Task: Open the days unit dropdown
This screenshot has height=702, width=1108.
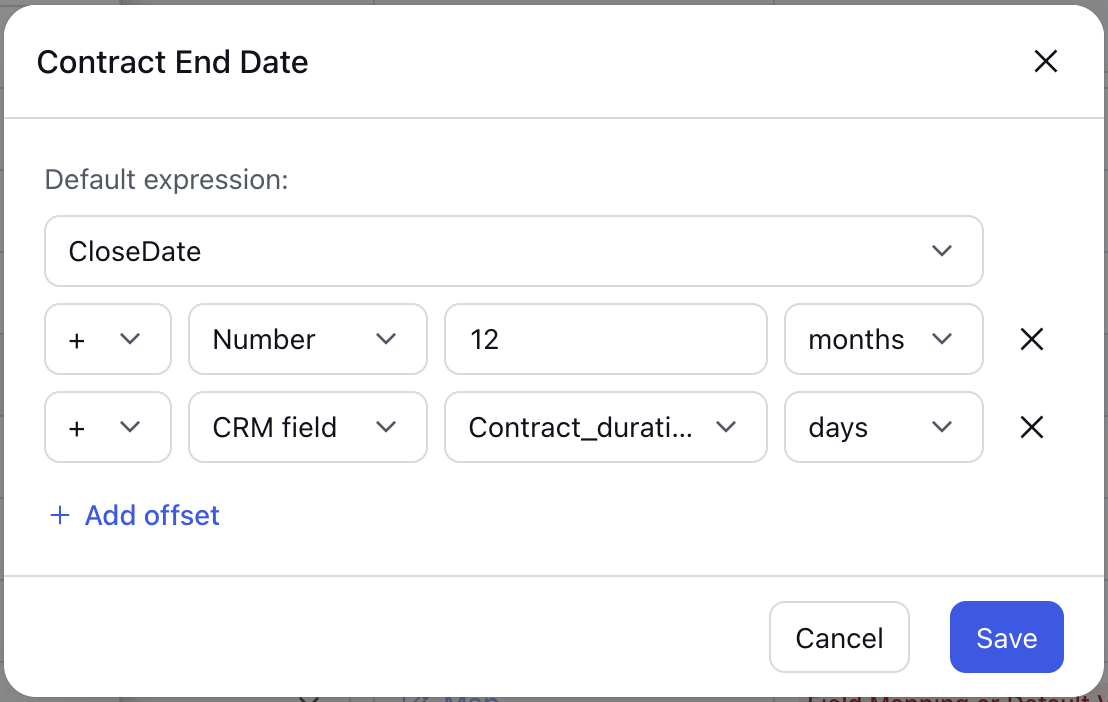Action: point(883,427)
